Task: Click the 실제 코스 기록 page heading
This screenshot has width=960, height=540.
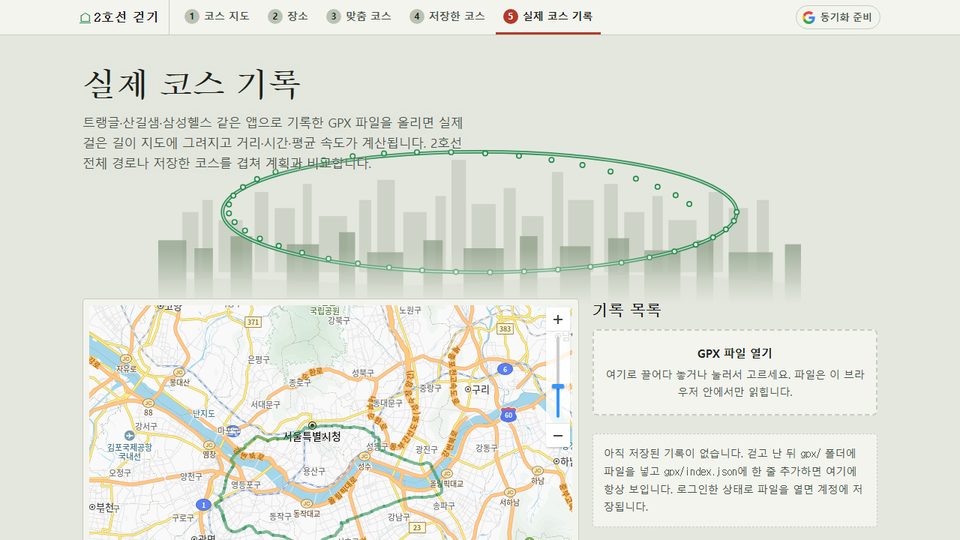Action: pyautogui.click(x=192, y=84)
